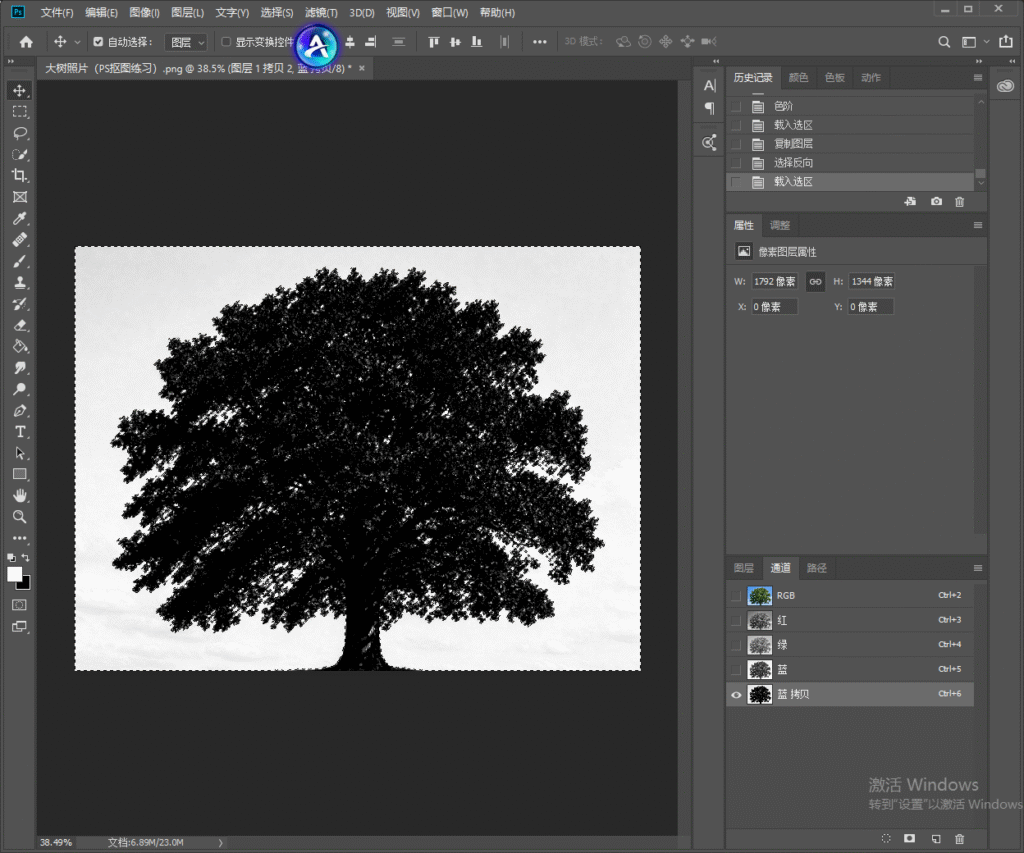1024x853 pixels.
Task: Expand status bar info arrow
Action: (x=221, y=843)
